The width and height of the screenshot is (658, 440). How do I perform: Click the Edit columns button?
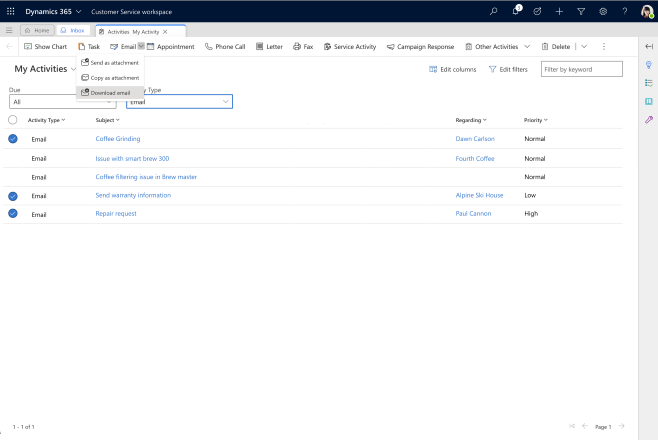click(x=452, y=69)
